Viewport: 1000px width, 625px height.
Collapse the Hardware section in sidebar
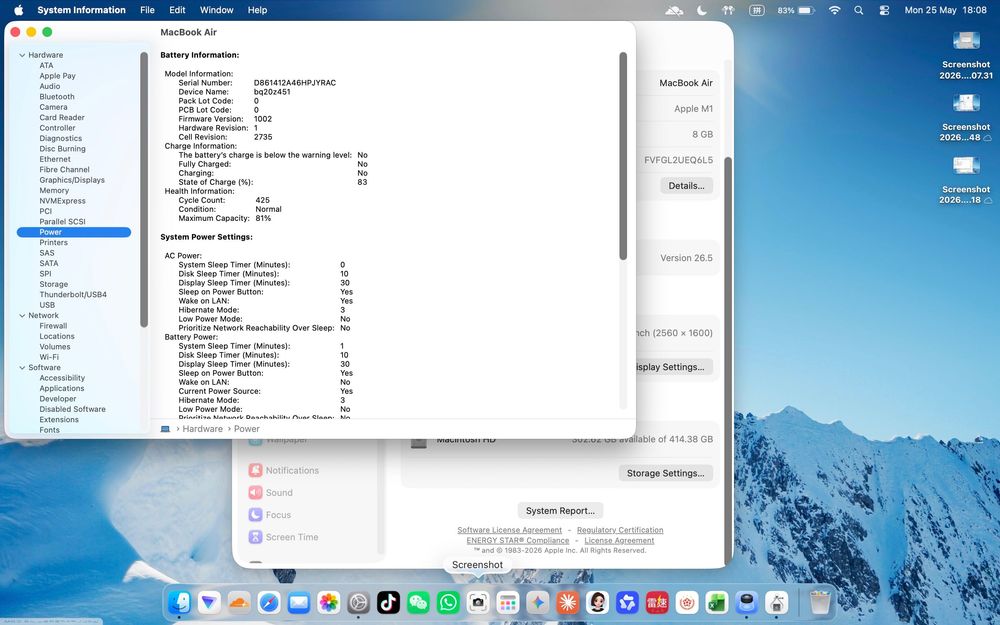point(22,55)
